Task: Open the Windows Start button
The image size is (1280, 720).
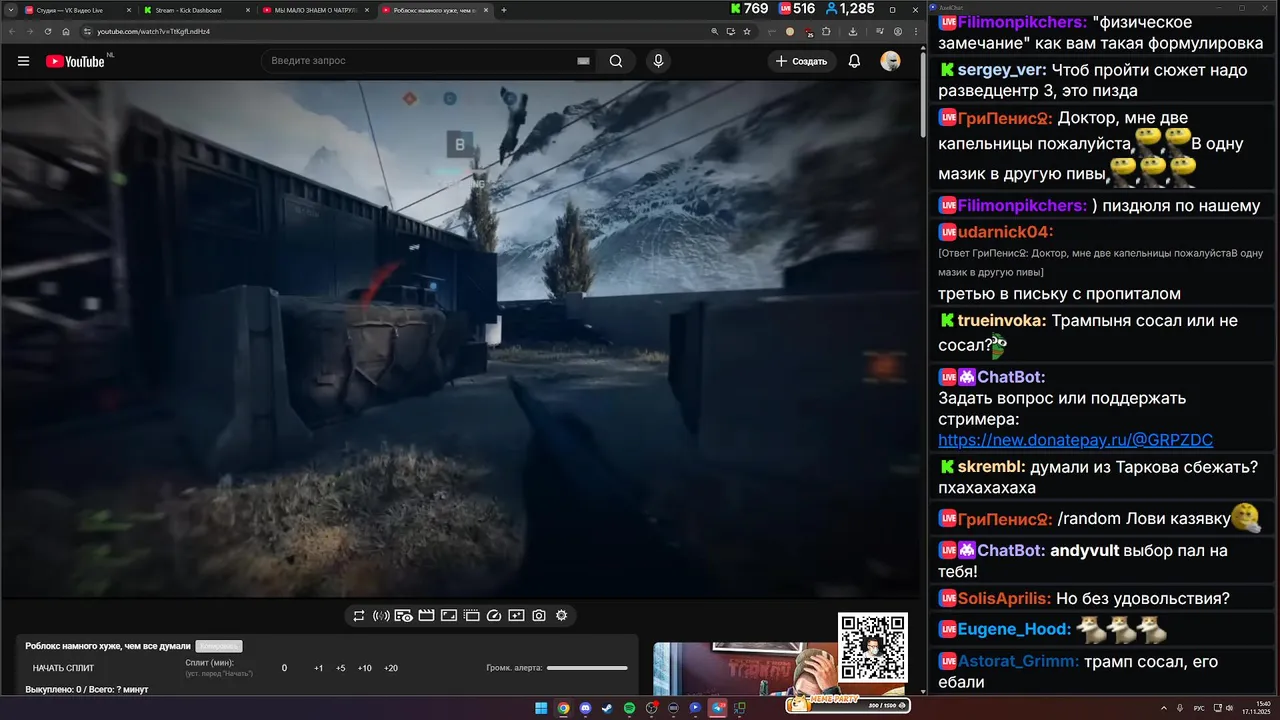Action: 541,708
